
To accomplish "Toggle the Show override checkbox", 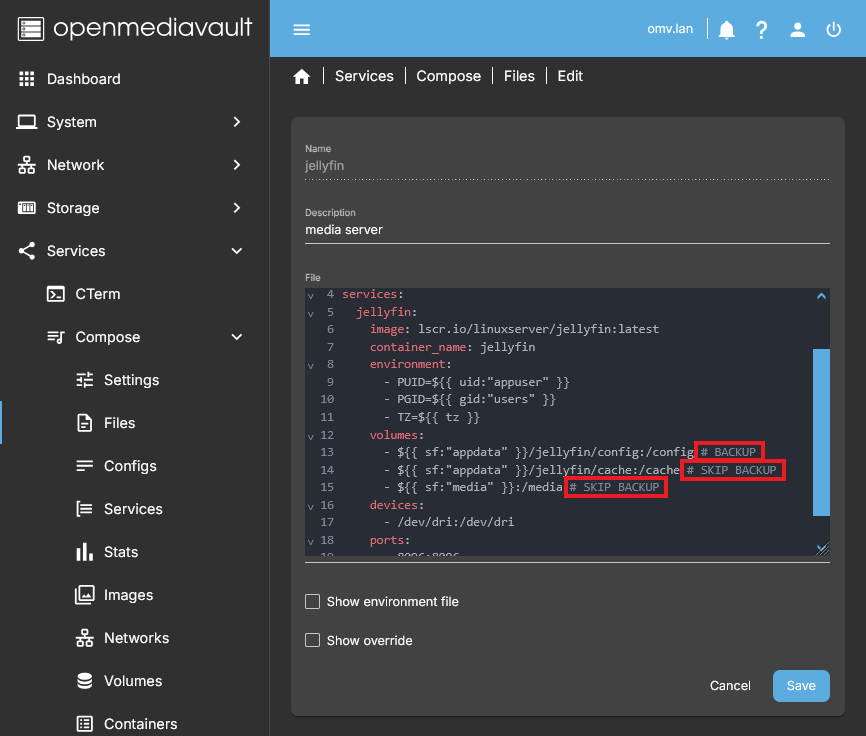I will 313,640.
